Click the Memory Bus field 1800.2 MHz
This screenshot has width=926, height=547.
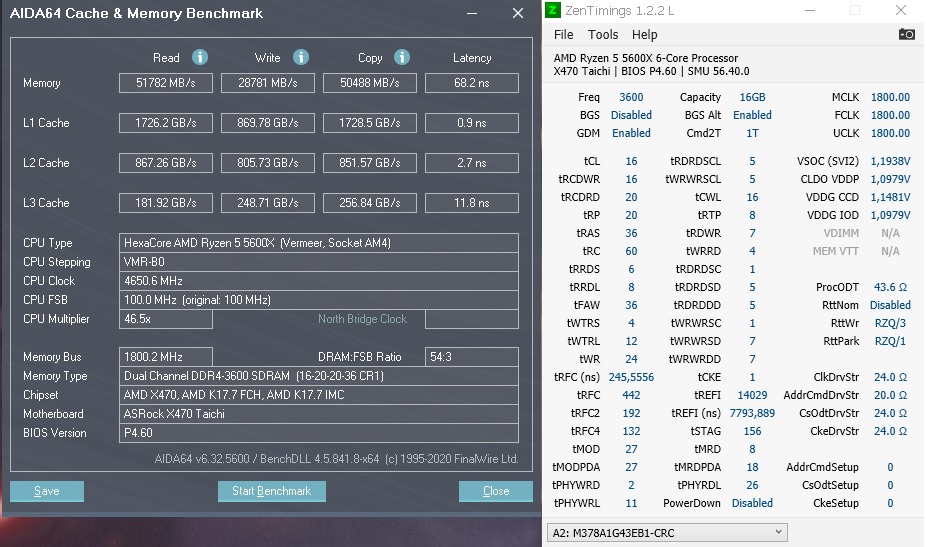point(165,357)
